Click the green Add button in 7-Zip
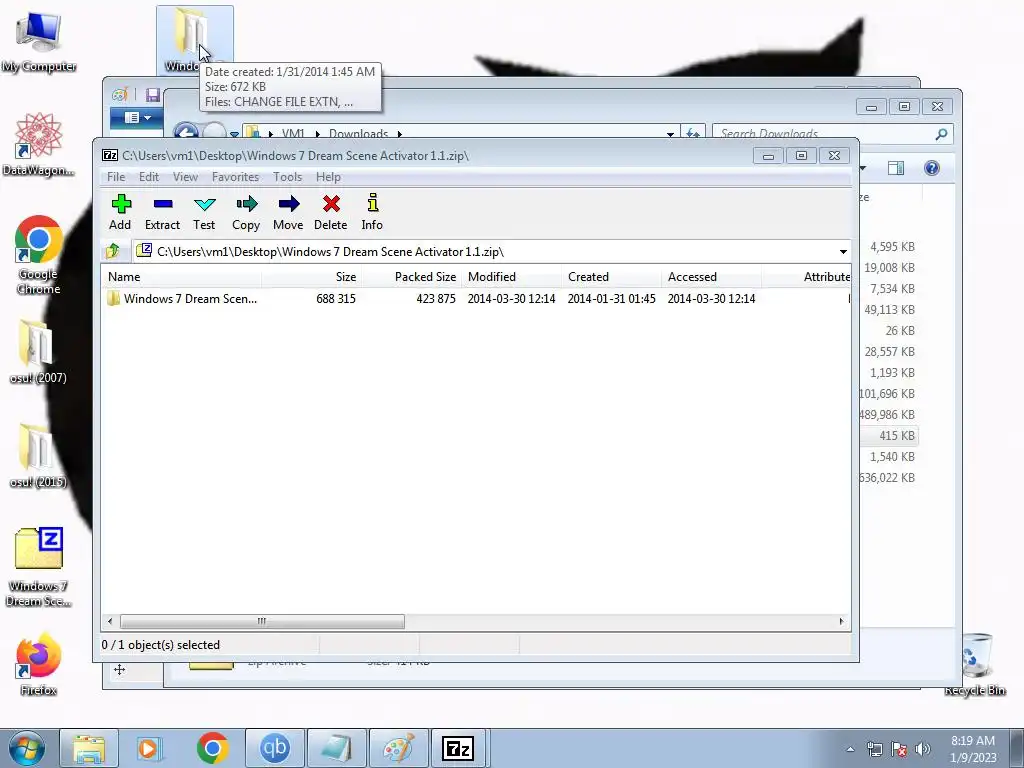 (x=120, y=212)
